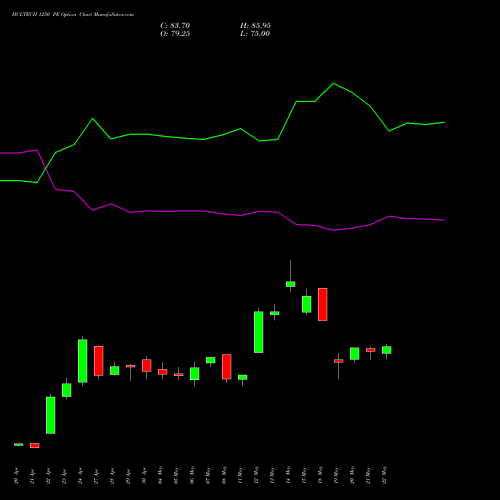500x500 pixels.
Task: Click the 08 May date label
Action: [225, 475]
